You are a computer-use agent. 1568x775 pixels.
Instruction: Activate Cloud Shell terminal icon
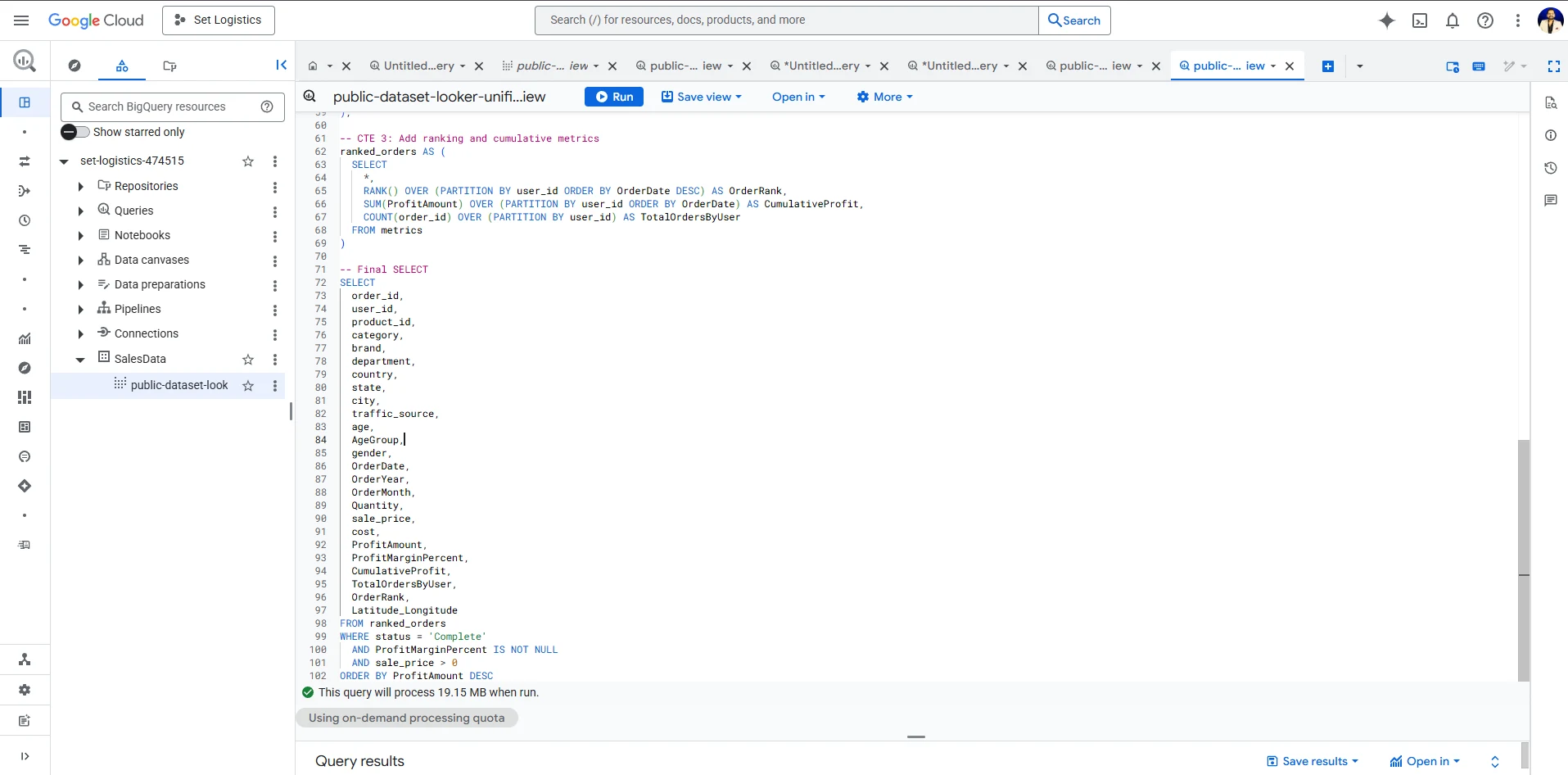point(1420,20)
